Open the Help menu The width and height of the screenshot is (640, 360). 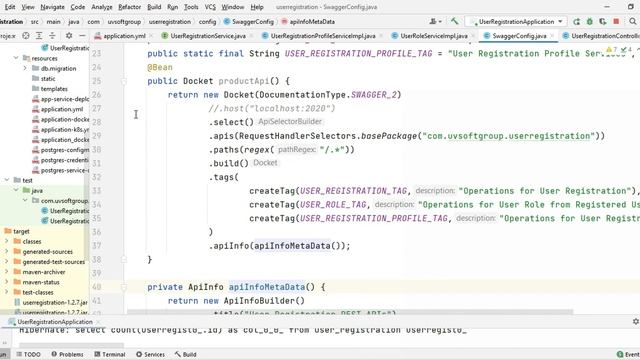click(x=257, y=7)
